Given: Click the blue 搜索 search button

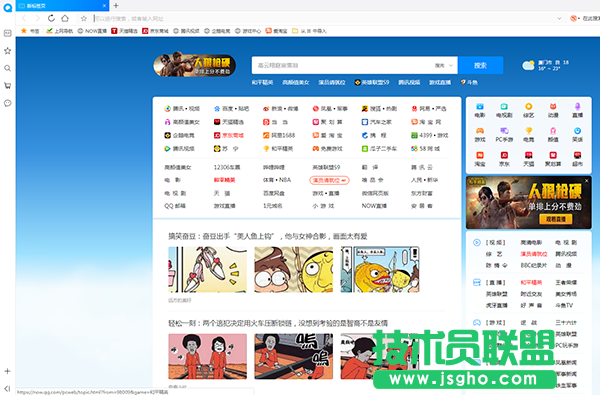Looking at the screenshot, I should pos(480,65).
